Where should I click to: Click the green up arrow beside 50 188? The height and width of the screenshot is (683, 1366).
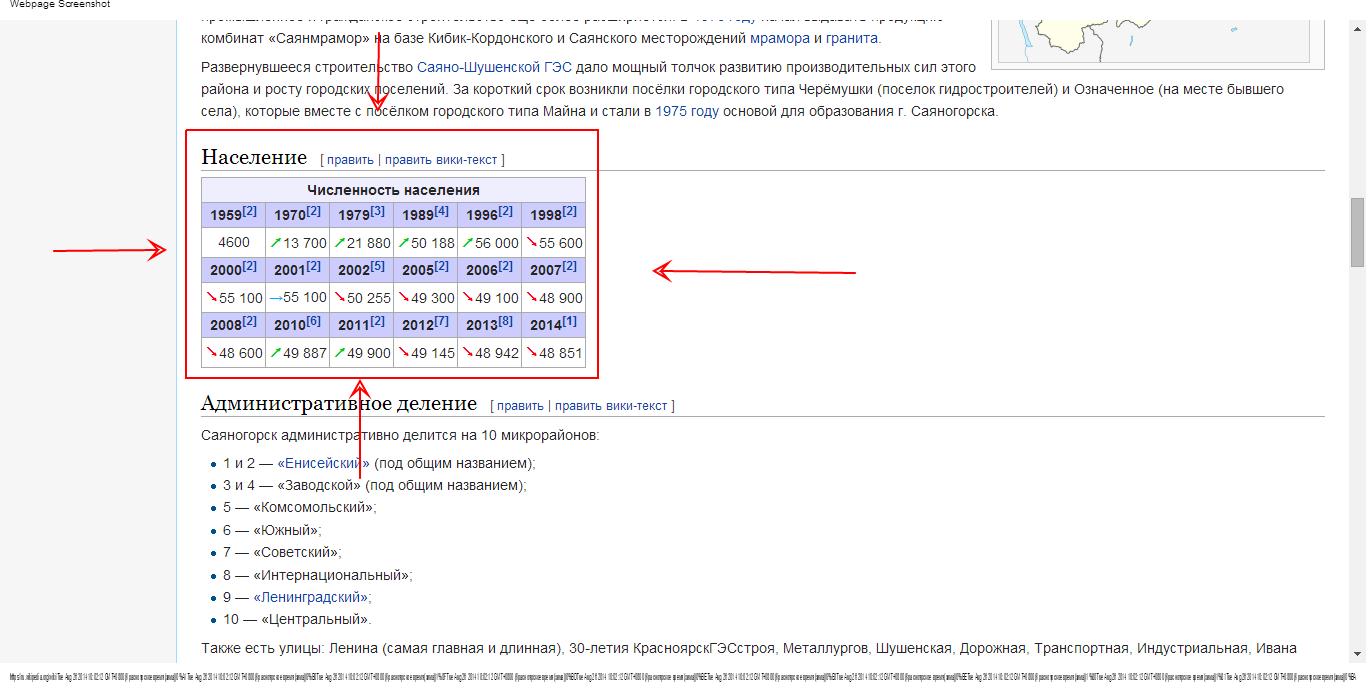(x=404, y=242)
